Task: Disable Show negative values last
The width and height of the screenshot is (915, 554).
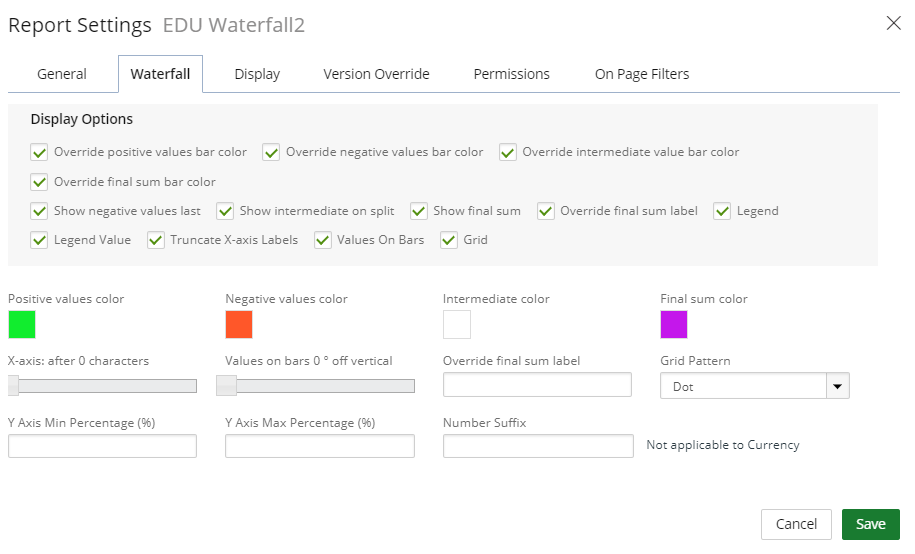Action: tap(39, 211)
